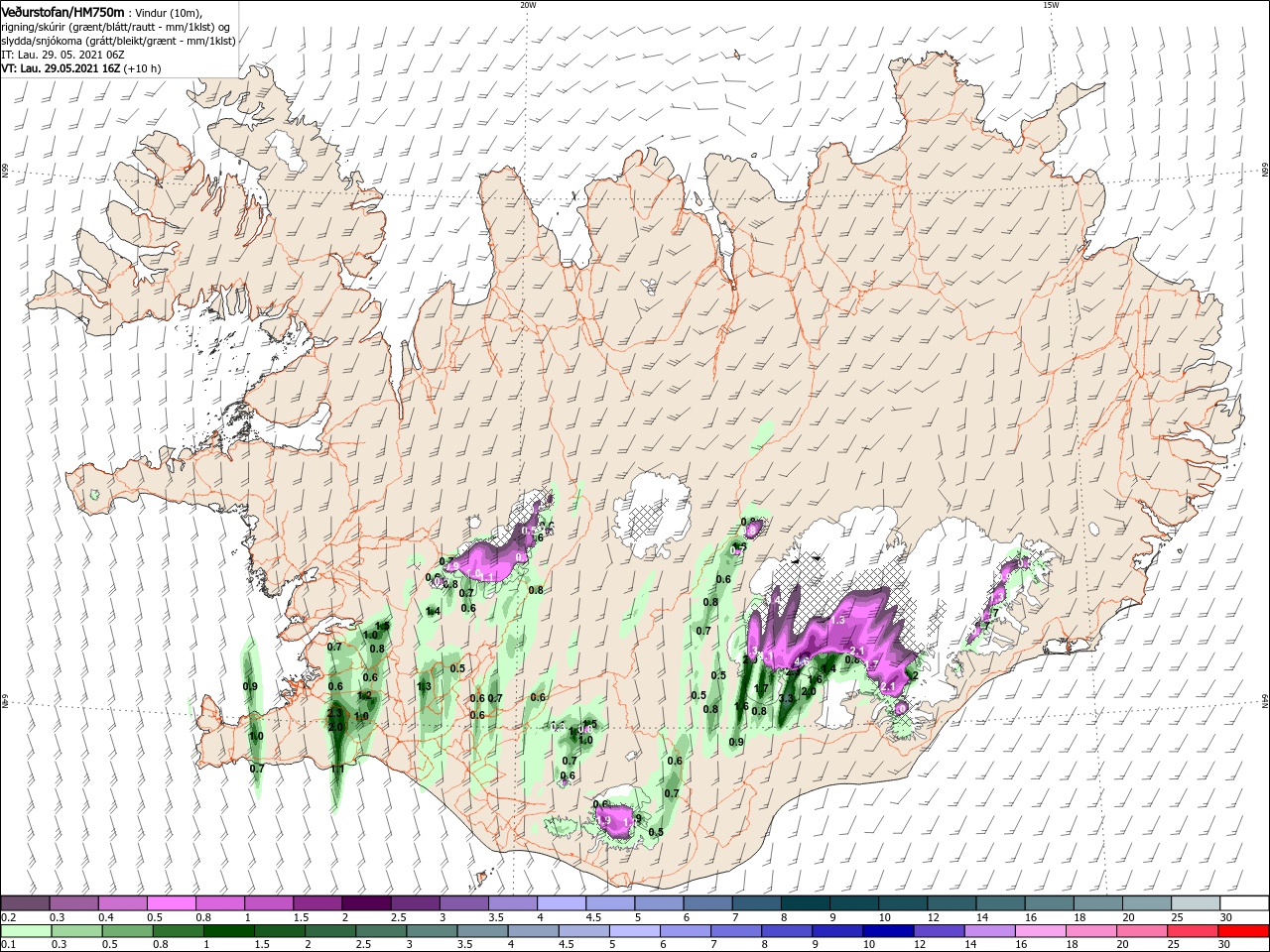Pick the darkest purple swatch between top-row 2 and 2.5
Image resolution: width=1270 pixels, height=952 pixels.
click(366, 903)
